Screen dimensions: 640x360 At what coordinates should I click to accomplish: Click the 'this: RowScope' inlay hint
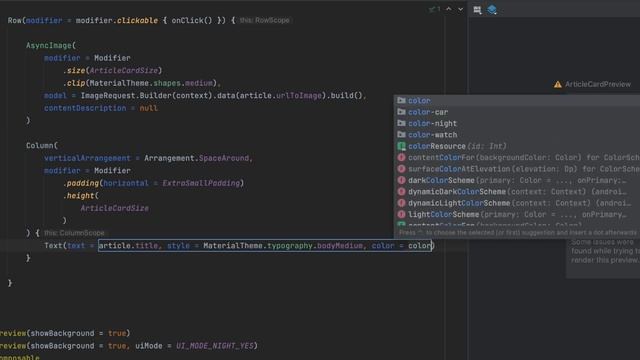point(264,20)
